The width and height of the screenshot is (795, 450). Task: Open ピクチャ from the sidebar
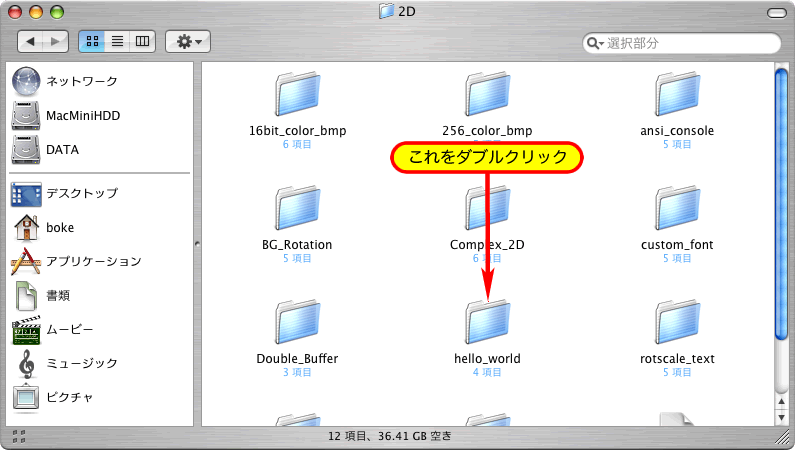tap(53, 397)
